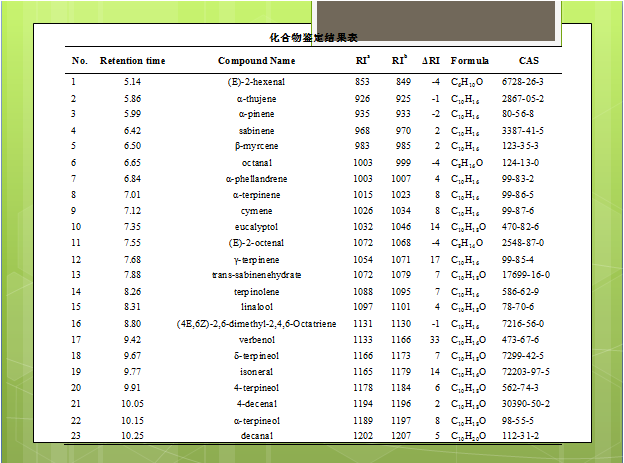The height and width of the screenshot is (463, 624).
Task: Click CAS number 6728-26-3
Action: coord(522,82)
